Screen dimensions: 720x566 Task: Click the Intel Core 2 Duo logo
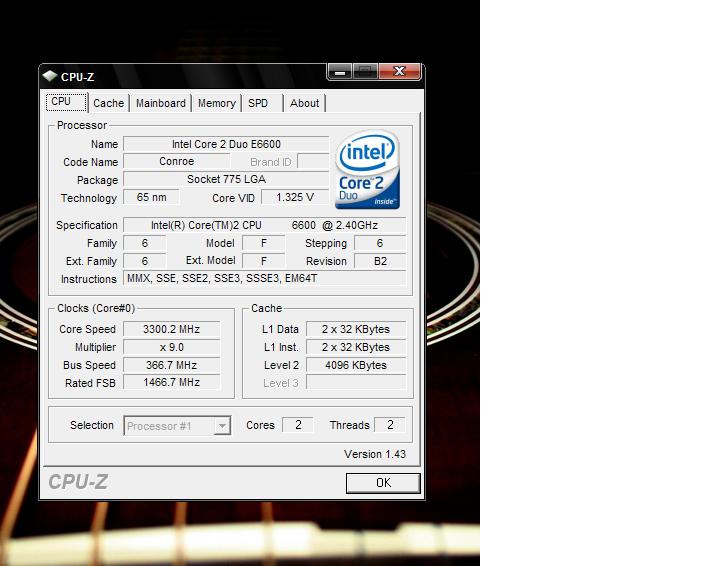point(367,170)
